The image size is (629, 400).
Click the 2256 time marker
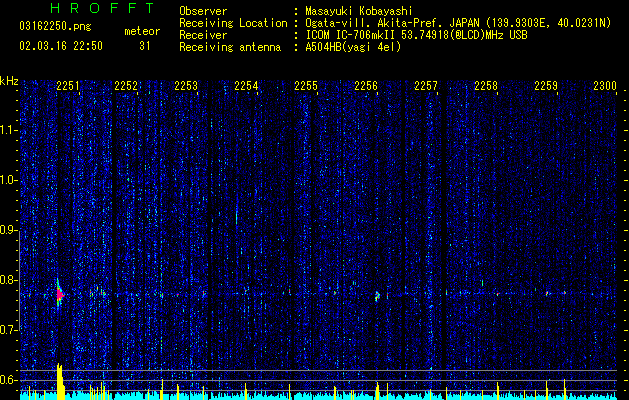click(x=366, y=86)
